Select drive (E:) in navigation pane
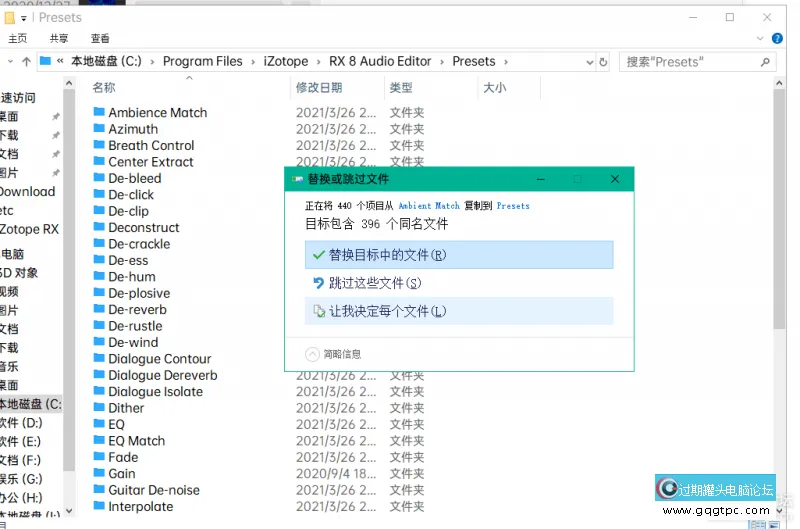 (20, 442)
